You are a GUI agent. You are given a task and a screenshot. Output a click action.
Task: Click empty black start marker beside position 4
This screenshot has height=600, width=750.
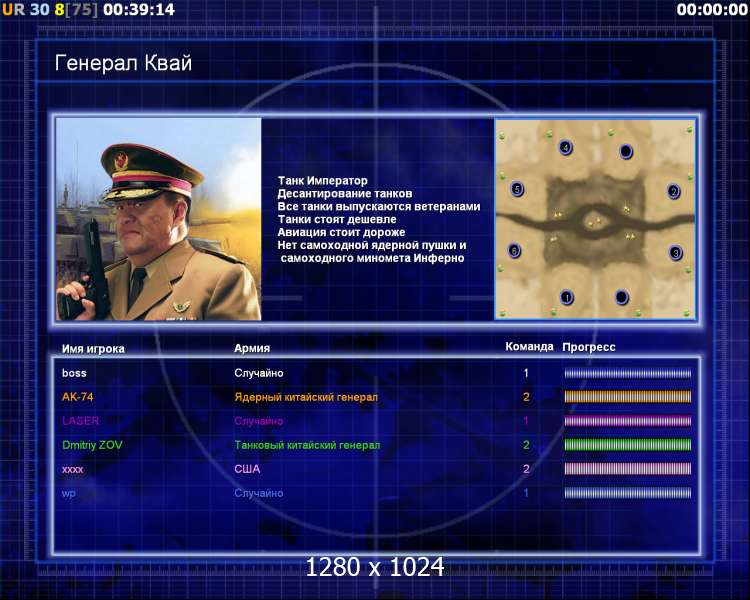click(626, 152)
